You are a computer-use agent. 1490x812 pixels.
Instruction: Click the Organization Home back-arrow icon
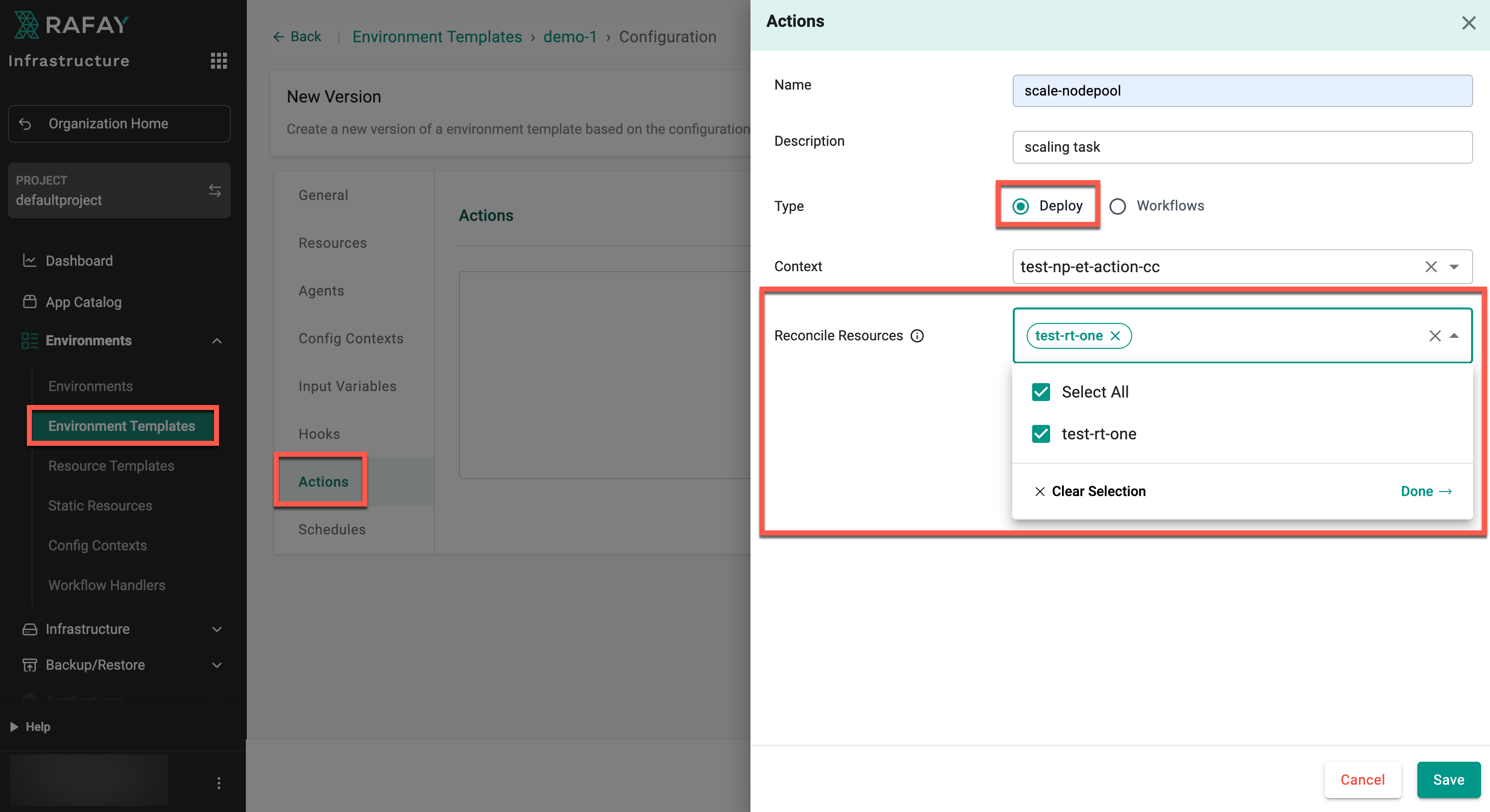(25, 124)
